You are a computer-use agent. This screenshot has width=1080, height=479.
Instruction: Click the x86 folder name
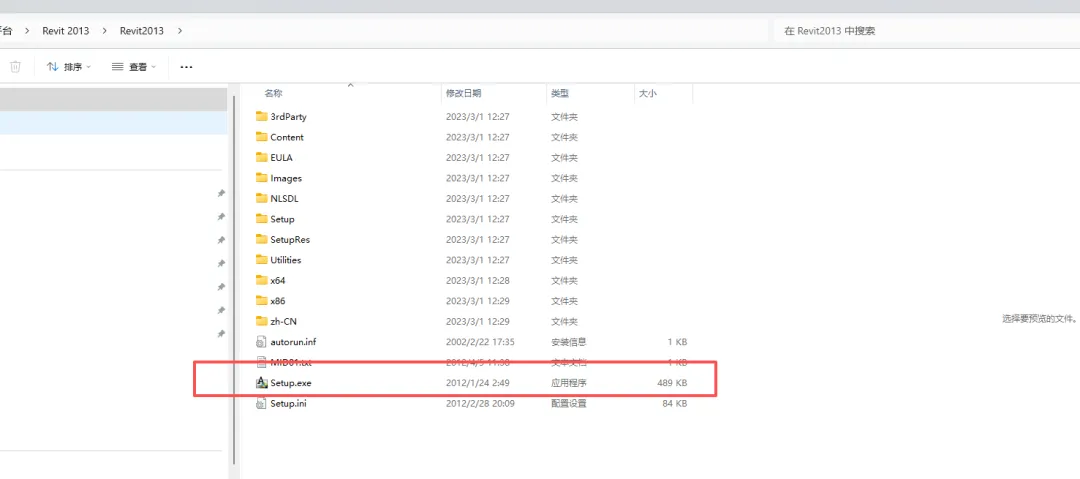click(278, 300)
